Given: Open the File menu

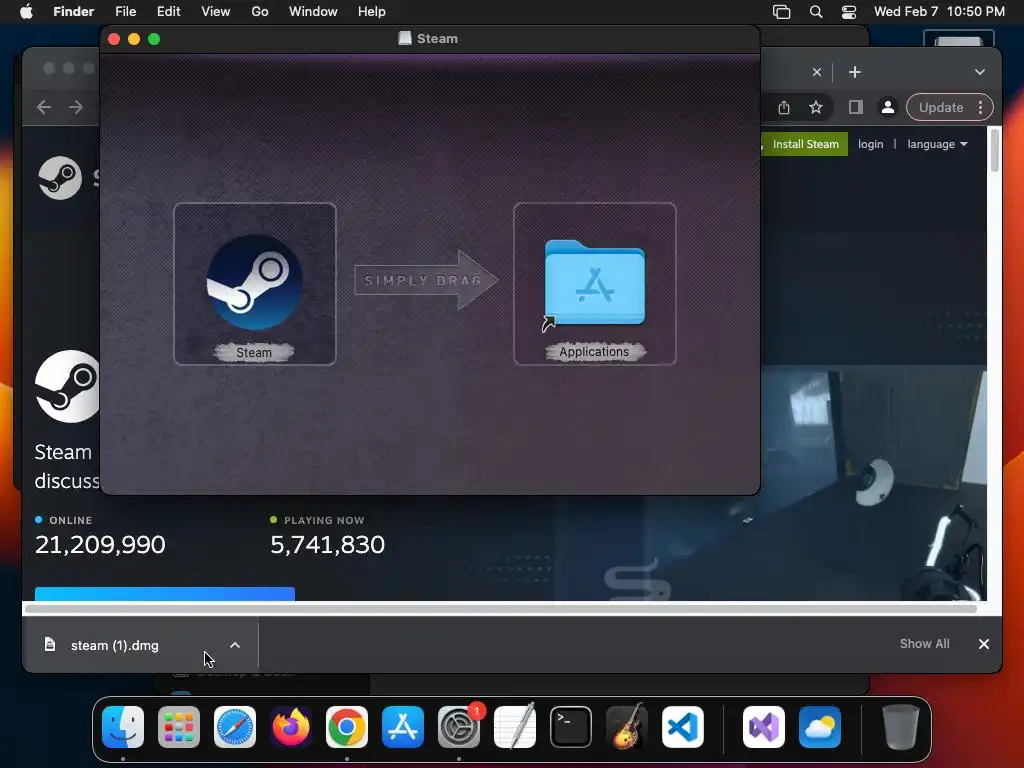Looking at the screenshot, I should tap(125, 12).
